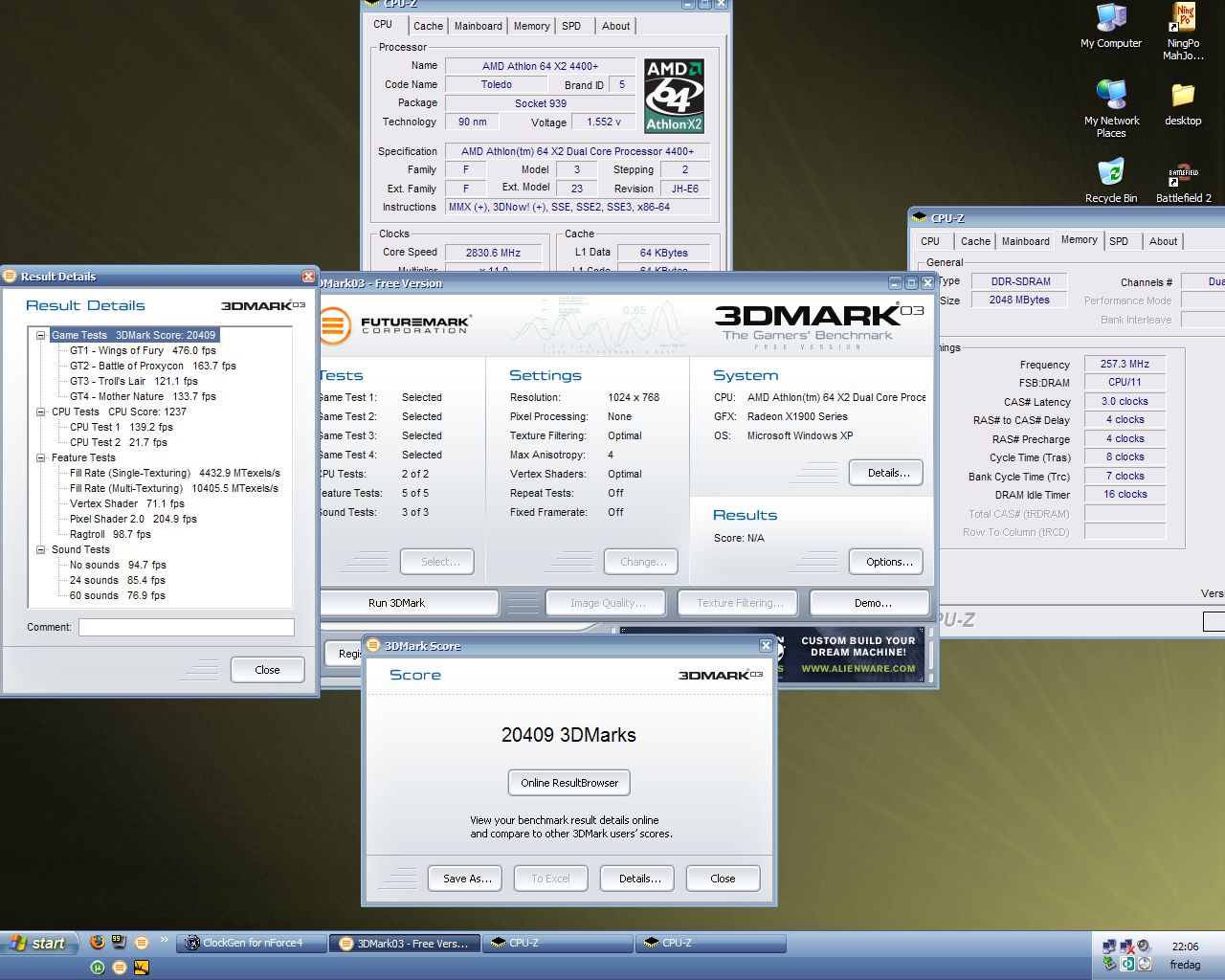
Task: Open the desktop folder icon
Action: 1183,102
